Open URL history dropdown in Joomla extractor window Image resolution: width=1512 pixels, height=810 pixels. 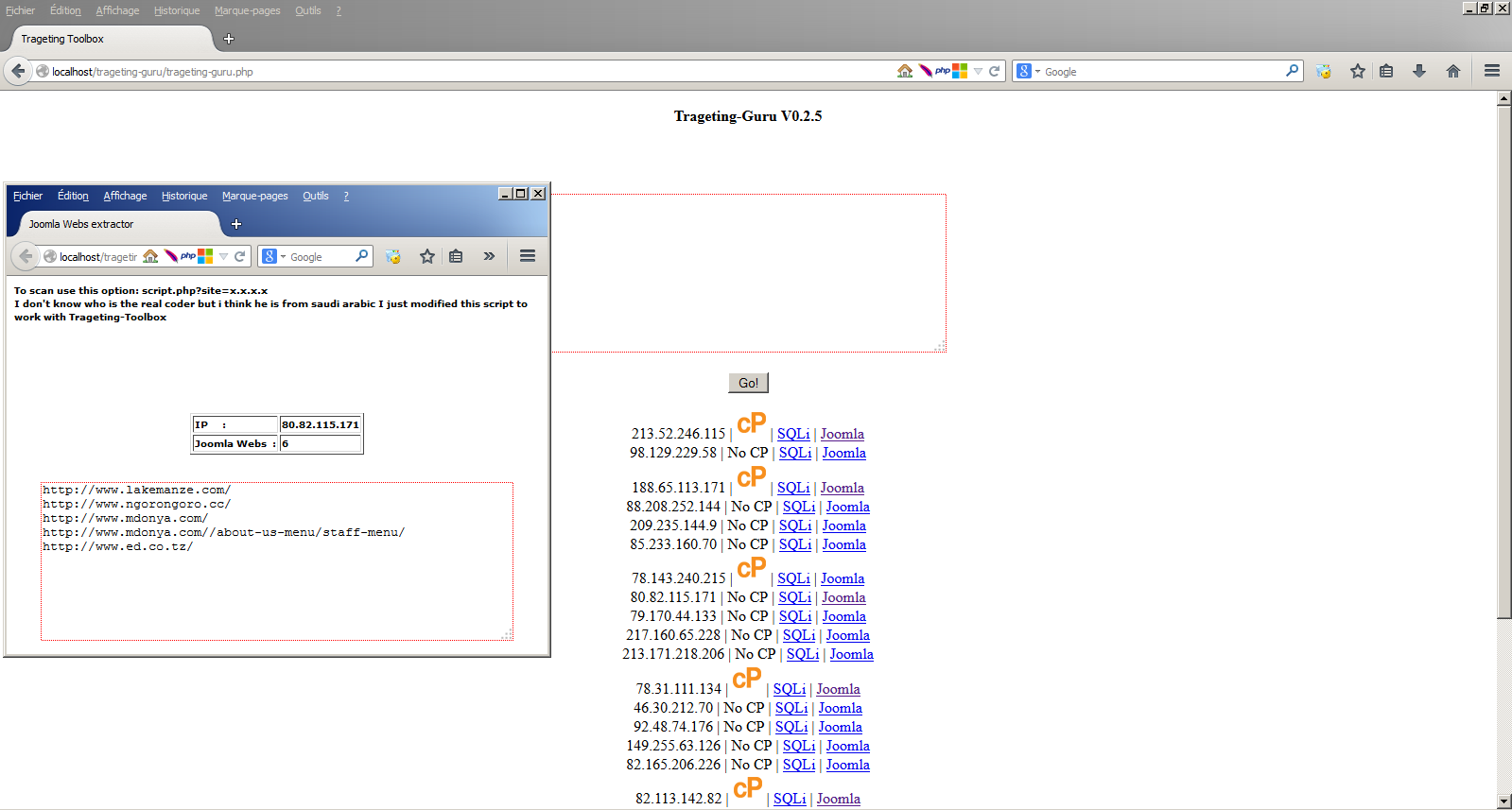click(223, 256)
